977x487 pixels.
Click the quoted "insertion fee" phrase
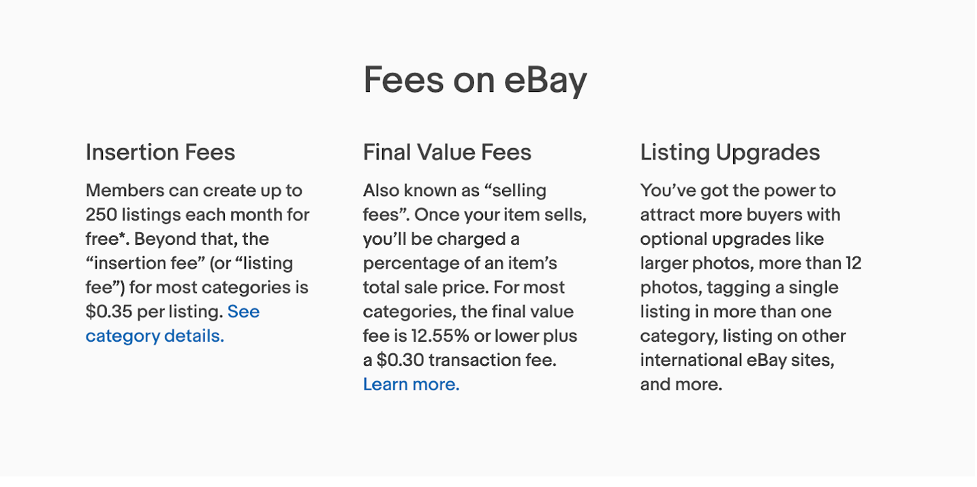tap(148, 263)
